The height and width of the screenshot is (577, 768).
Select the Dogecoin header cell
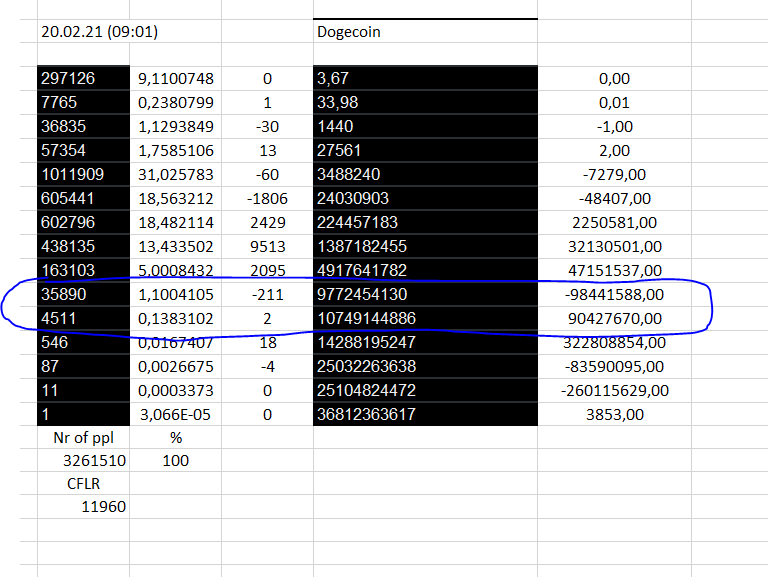tap(425, 31)
